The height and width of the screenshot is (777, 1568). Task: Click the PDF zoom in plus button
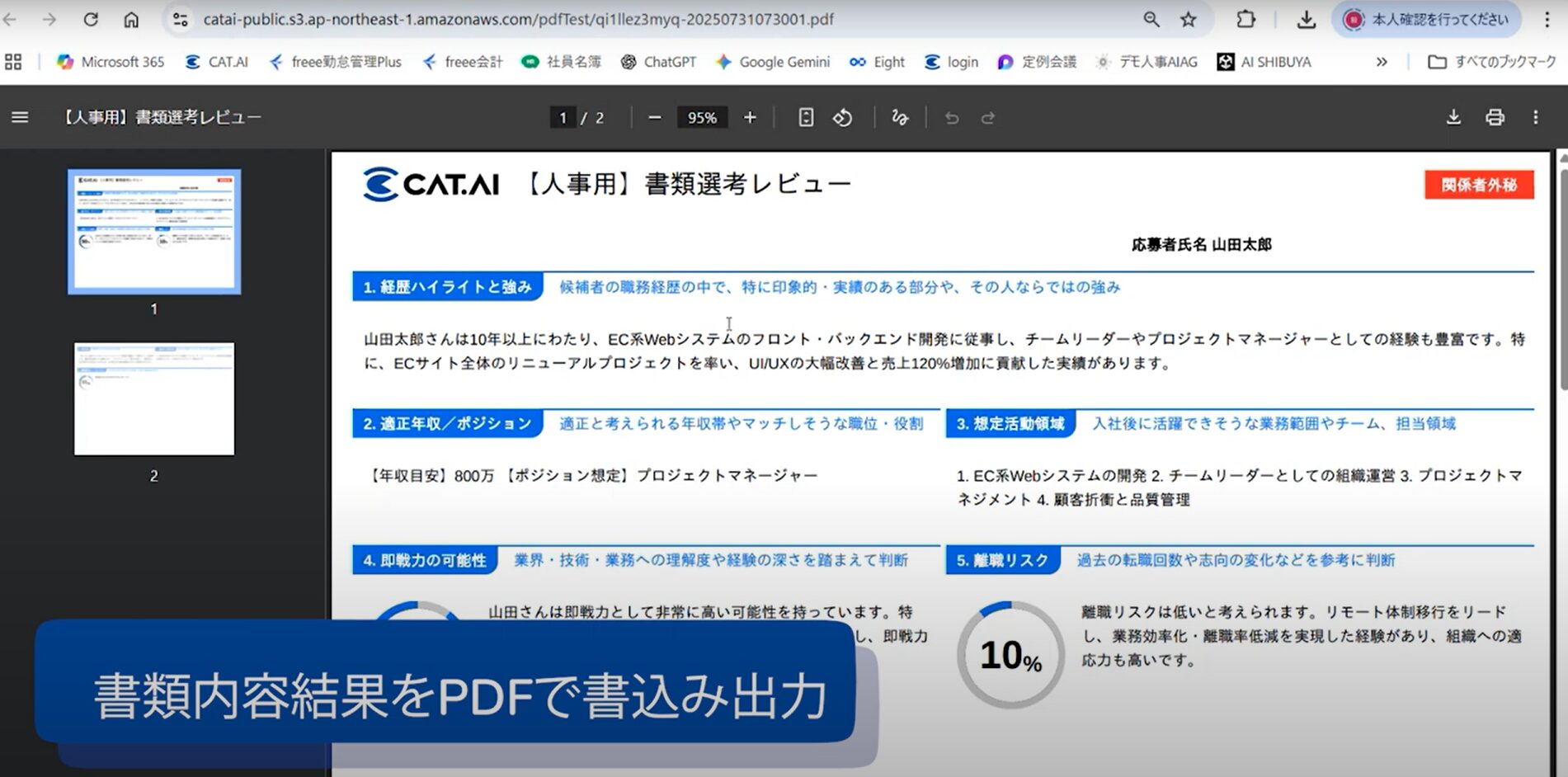(750, 118)
